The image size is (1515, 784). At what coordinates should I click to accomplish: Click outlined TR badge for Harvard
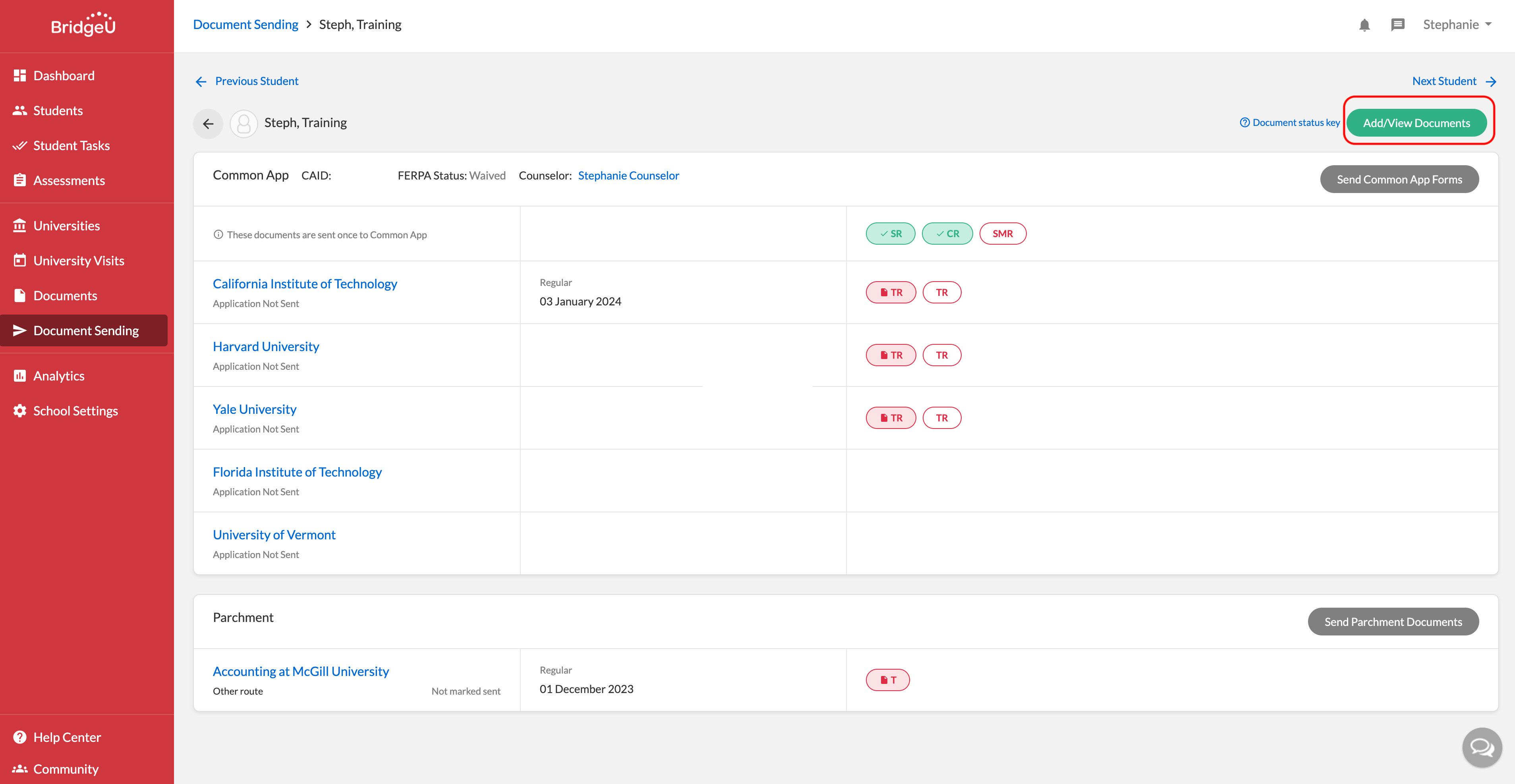[x=941, y=355]
